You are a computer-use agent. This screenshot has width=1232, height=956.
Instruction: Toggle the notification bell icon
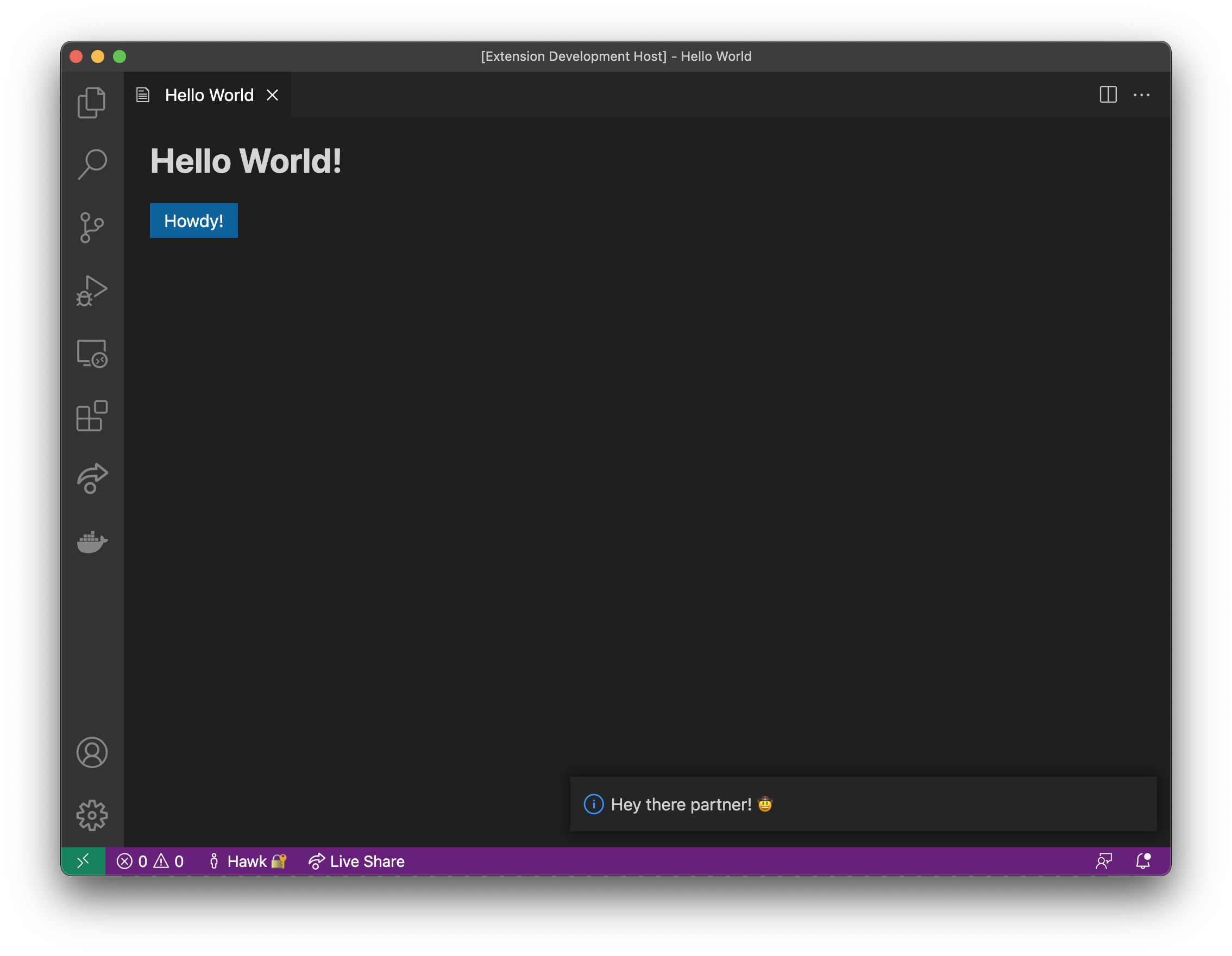coord(1142,861)
